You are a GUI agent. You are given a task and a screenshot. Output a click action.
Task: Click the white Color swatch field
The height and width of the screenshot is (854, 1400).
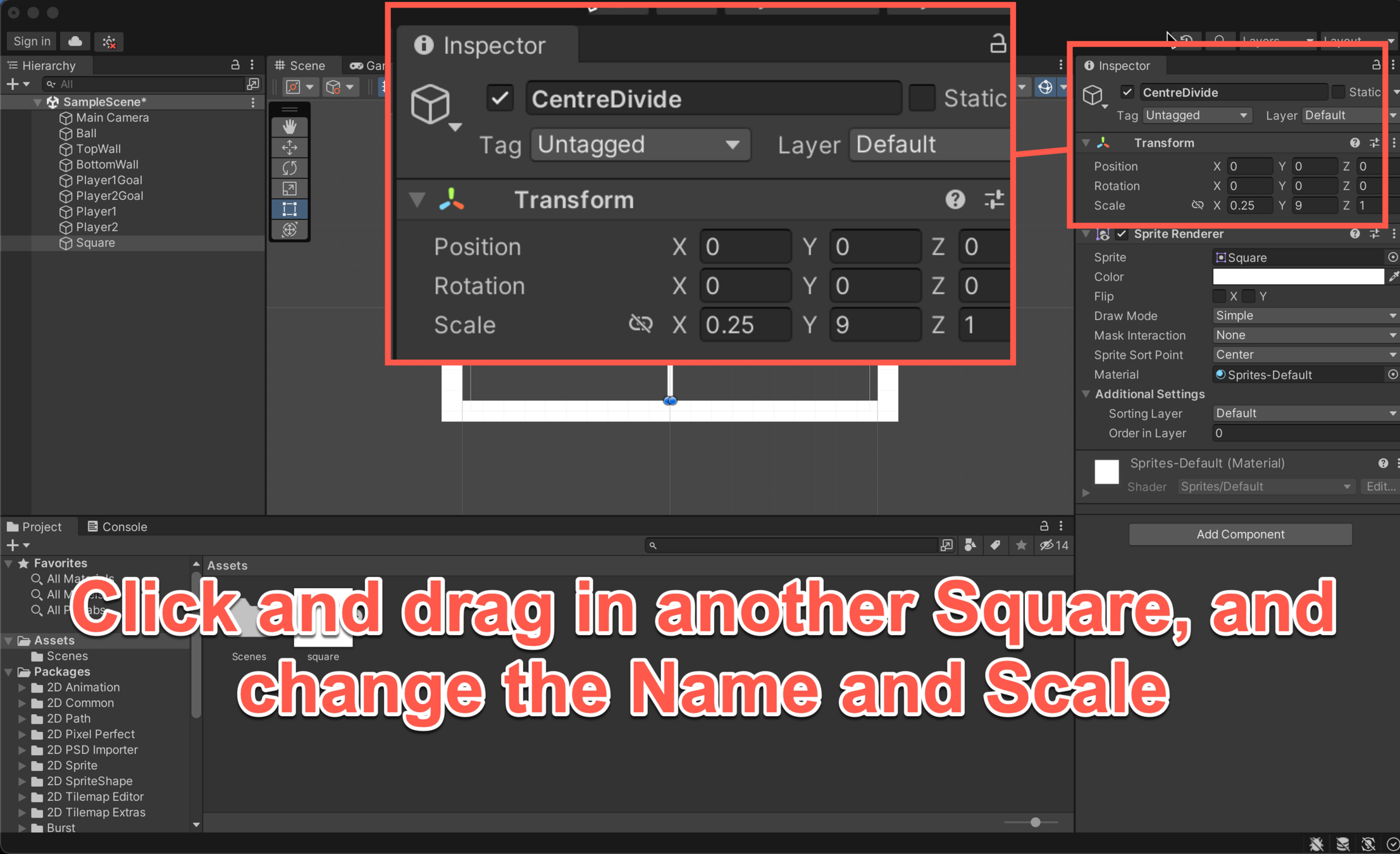[x=1298, y=276]
